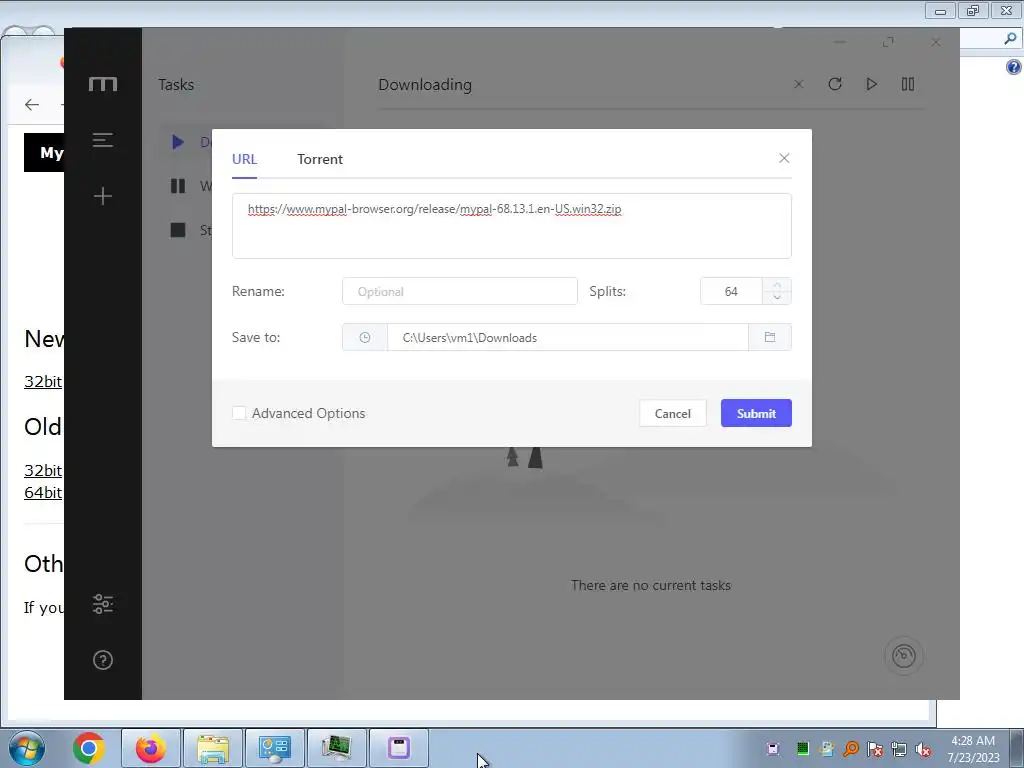Open the Windows Start menu
1024x768 pixels.
click(x=27, y=748)
